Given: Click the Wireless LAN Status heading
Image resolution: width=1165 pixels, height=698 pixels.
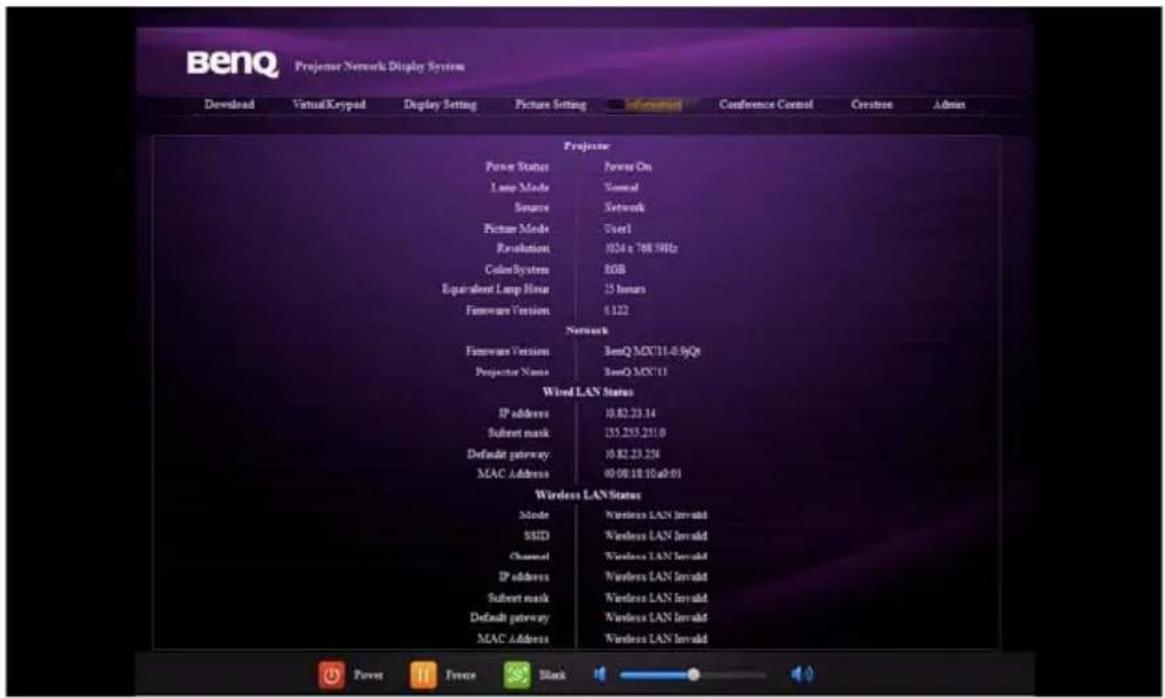Looking at the screenshot, I should click(x=587, y=494).
